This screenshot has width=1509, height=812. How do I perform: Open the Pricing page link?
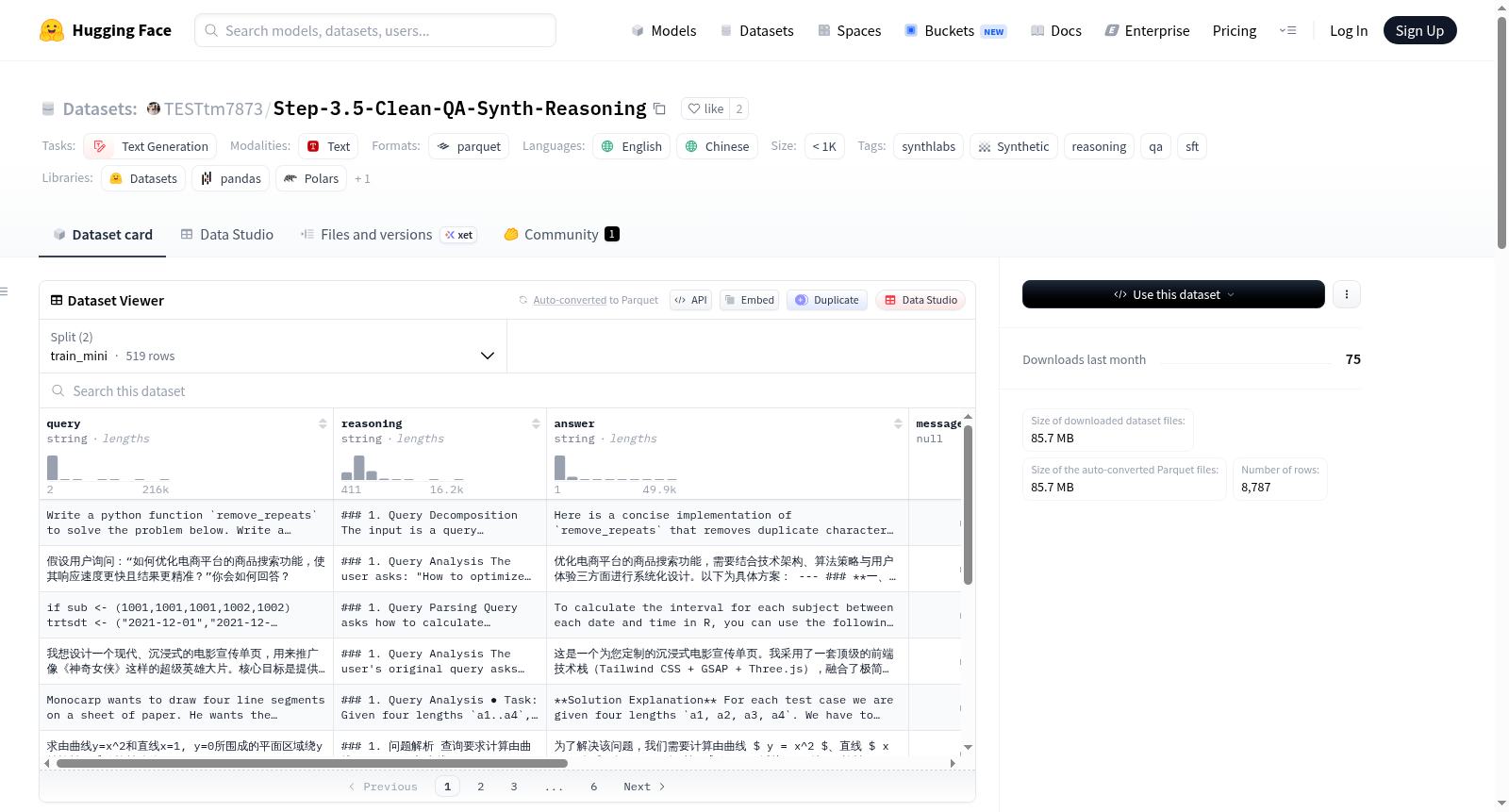point(1235,30)
